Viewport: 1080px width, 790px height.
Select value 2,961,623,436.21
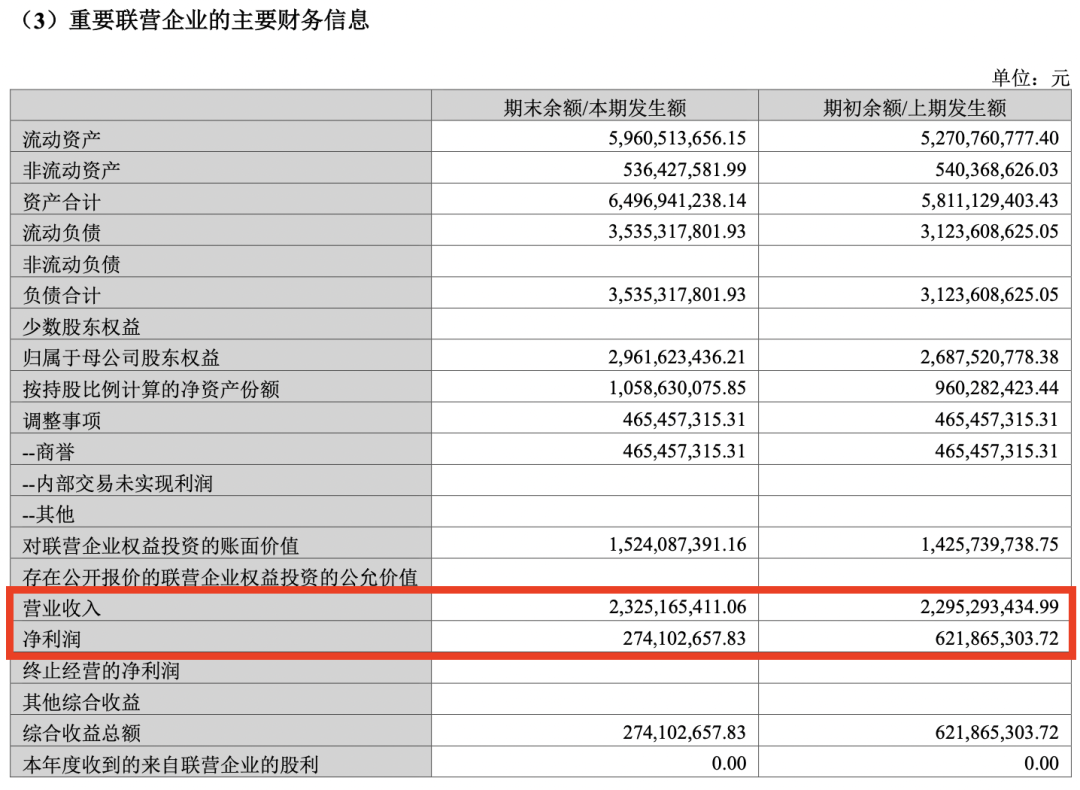pyautogui.click(x=677, y=357)
